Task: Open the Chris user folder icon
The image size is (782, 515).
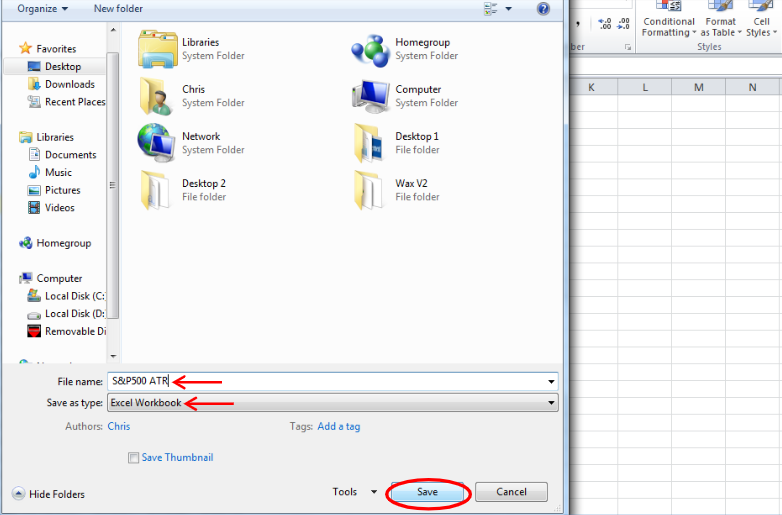Action: (x=158, y=95)
